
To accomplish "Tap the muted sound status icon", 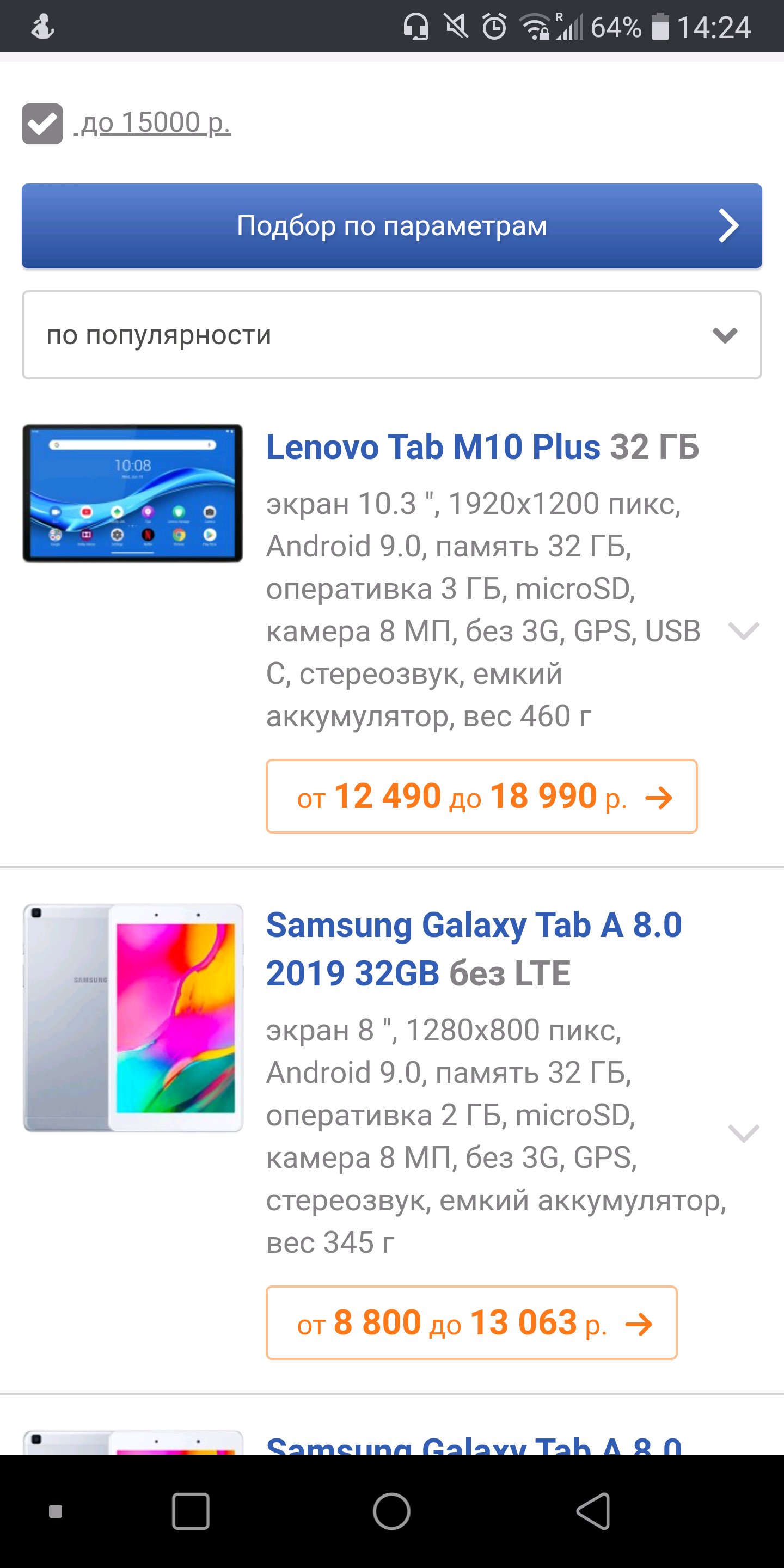I will [456, 27].
